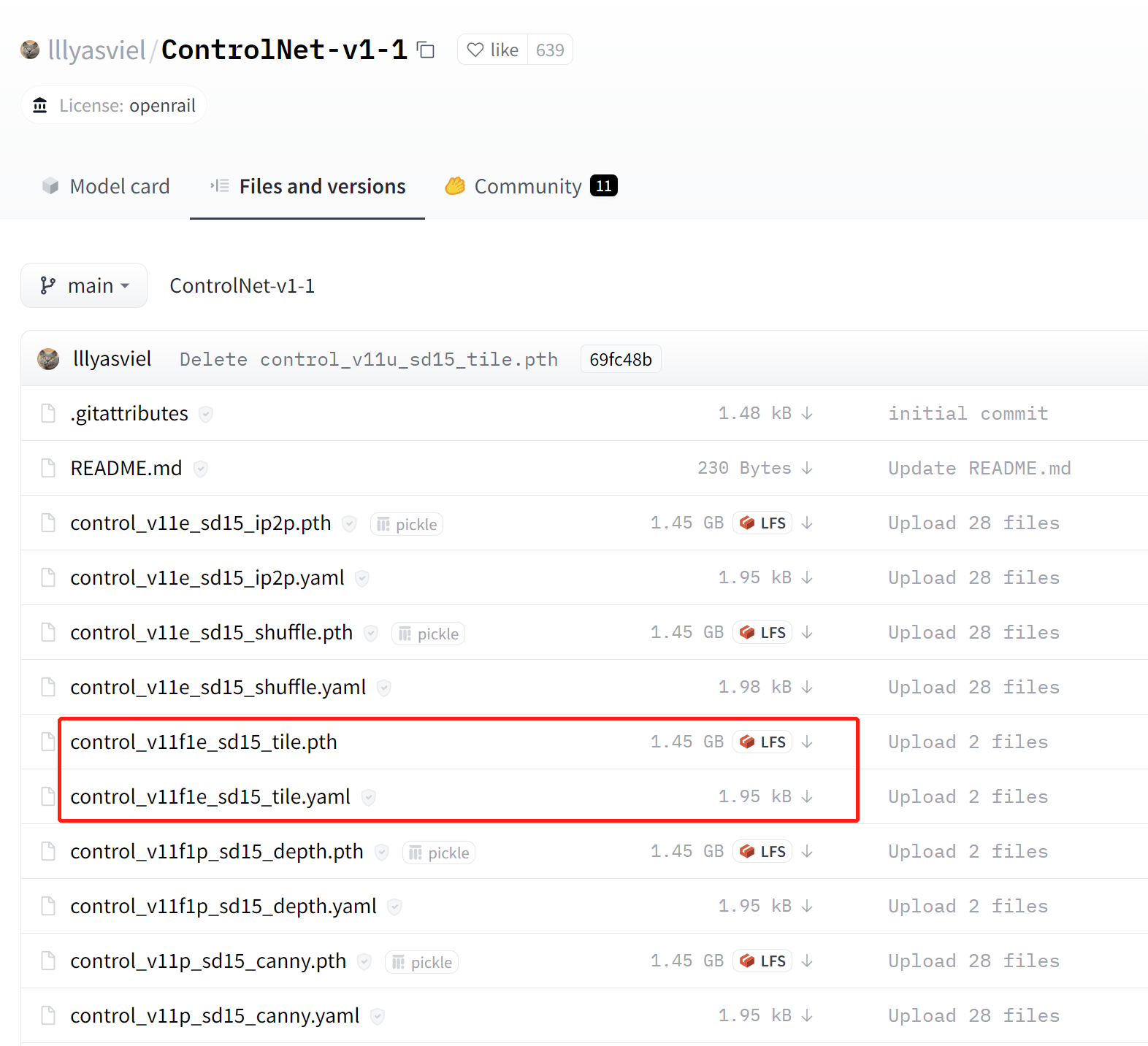The height and width of the screenshot is (1046, 1148).
Task: Open the ControlNet-v1-1 title link
Action: point(284,50)
